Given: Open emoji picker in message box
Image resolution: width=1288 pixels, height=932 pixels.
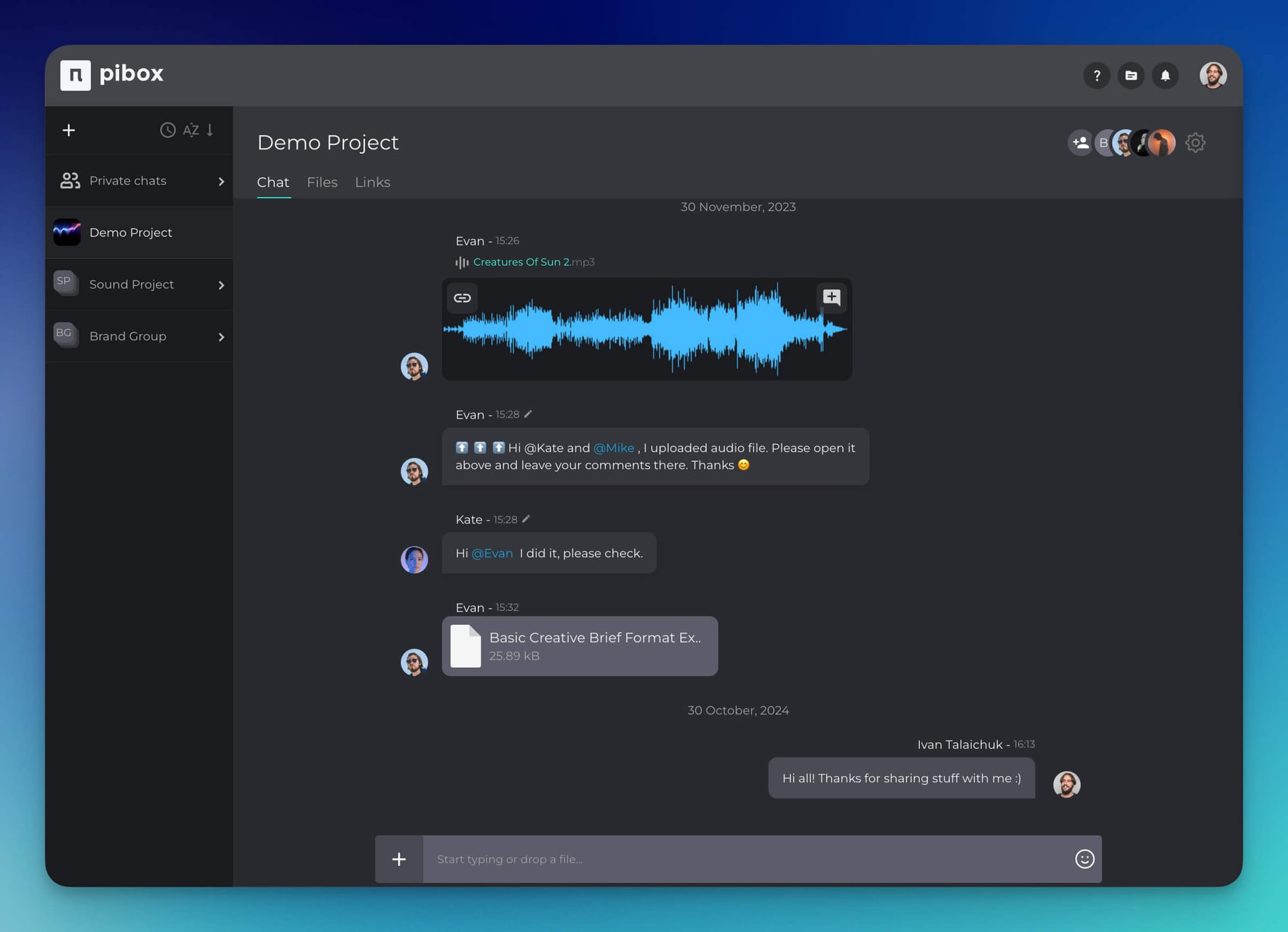Looking at the screenshot, I should coord(1084,859).
